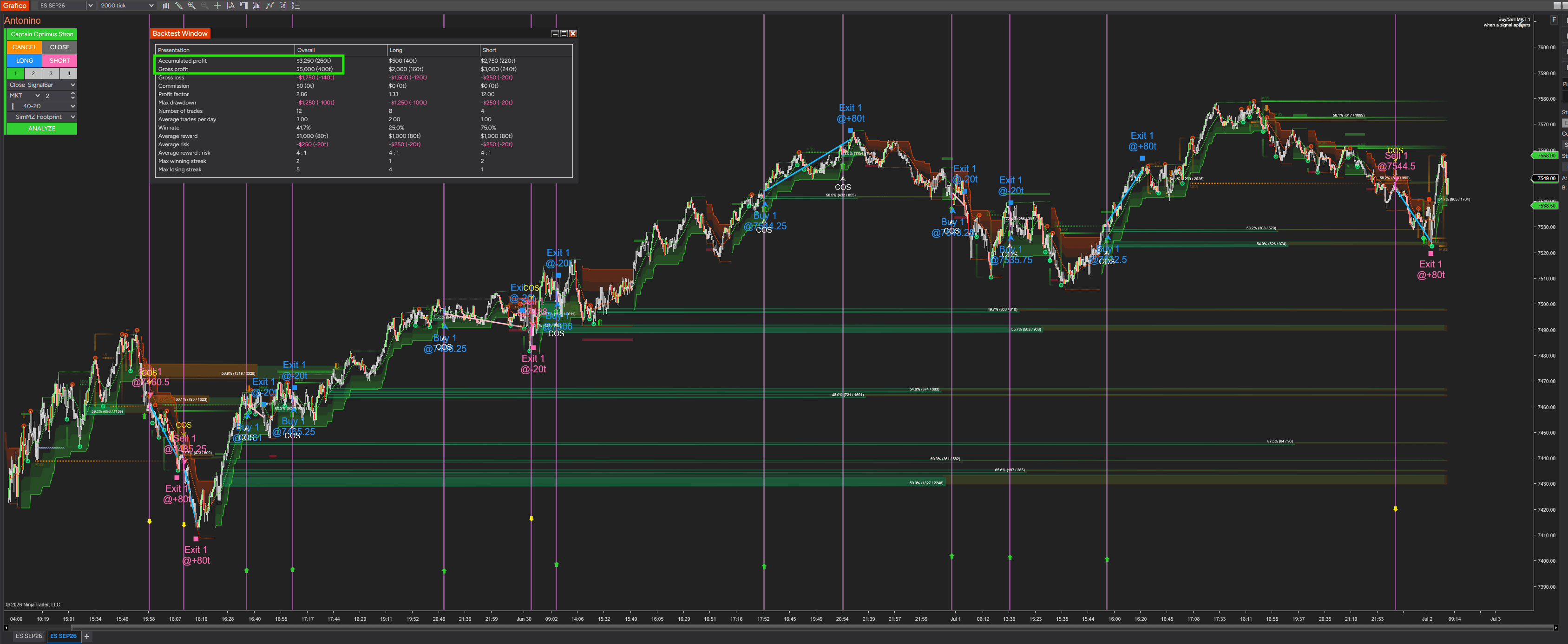
Task: Open the ES SEP26 instrument dropdown arrow
Action: click(x=91, y=6)
